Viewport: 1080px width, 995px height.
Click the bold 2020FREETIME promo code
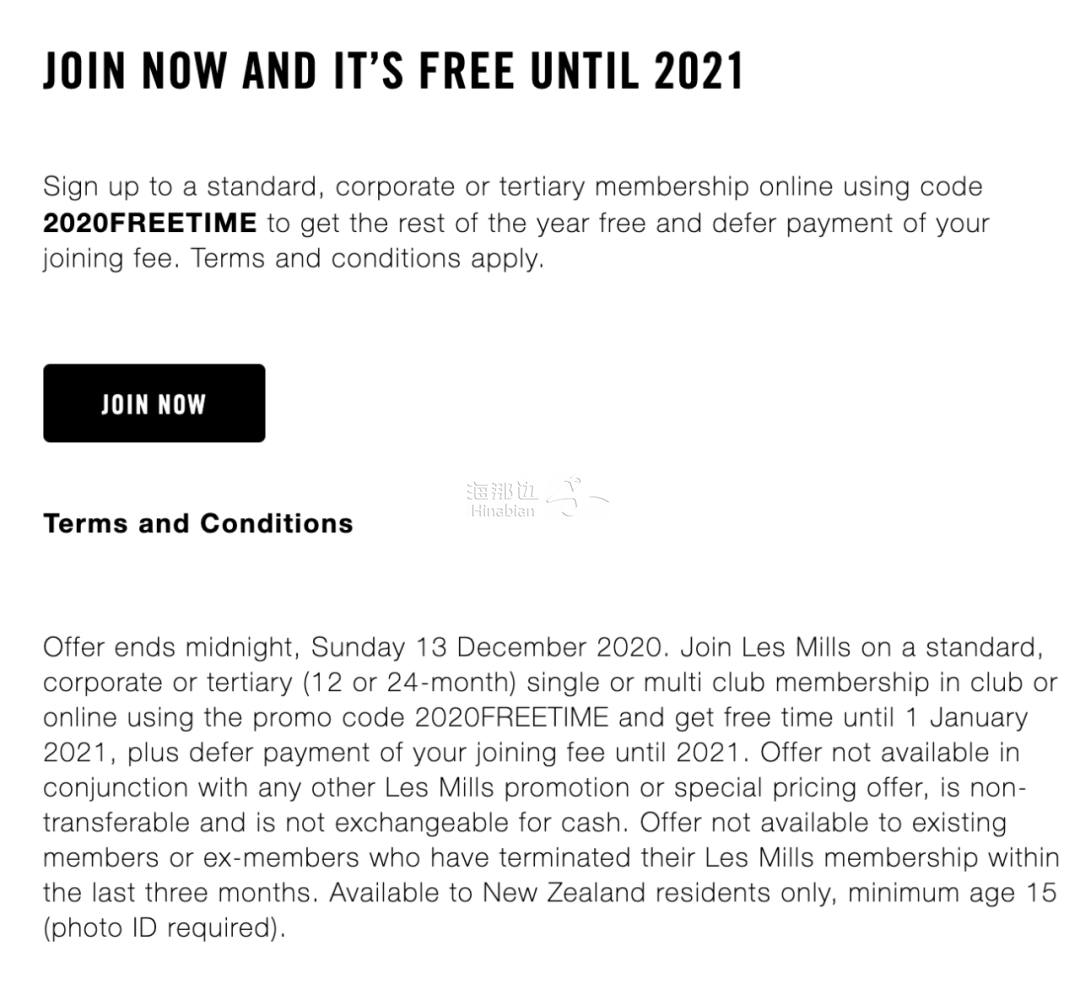(149, 223)
